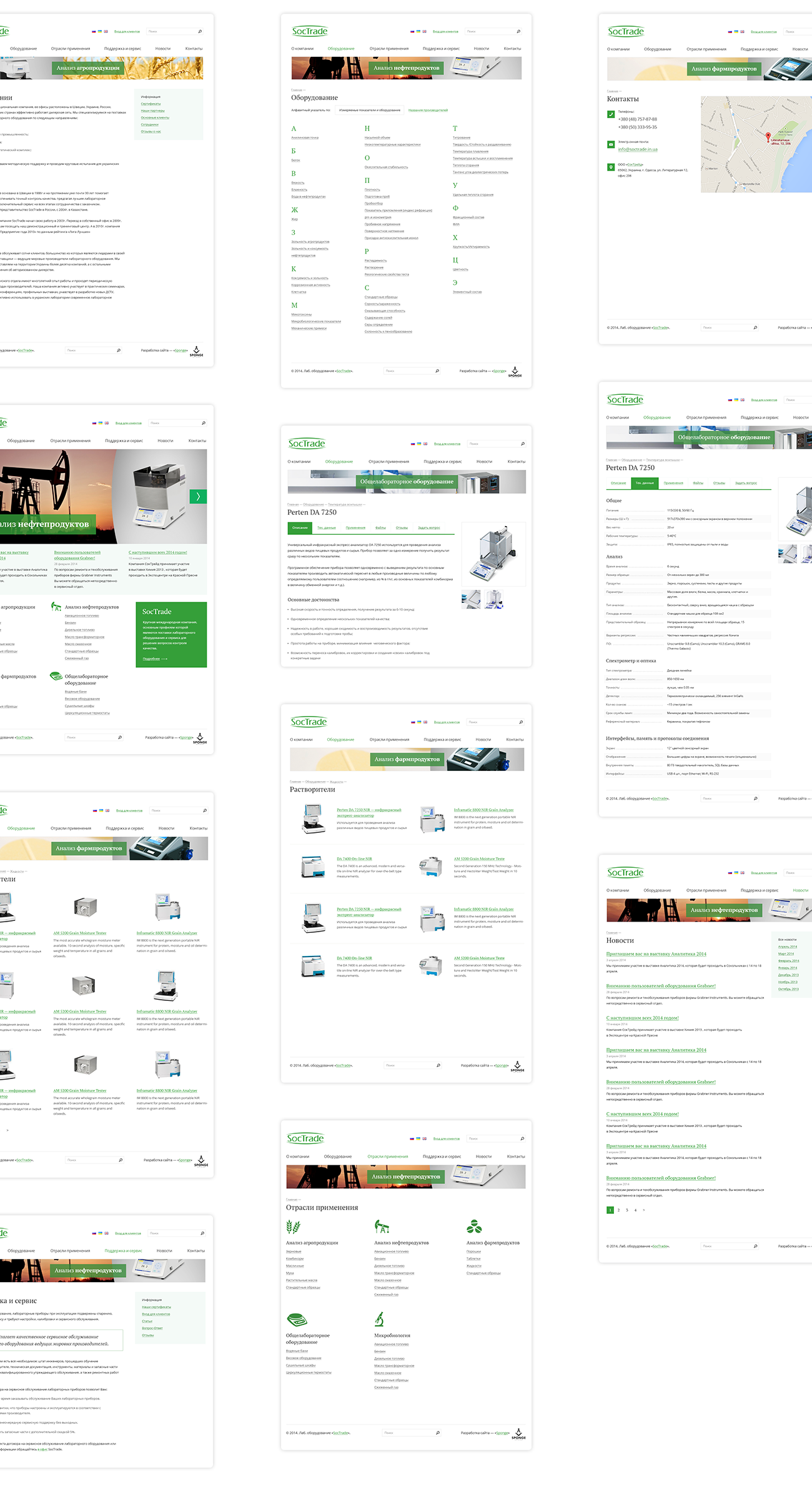Click the SocTrade logo on the Новости page
Image resolution: width=812 pixels, height=1487 pixels.
tap(625, 873)
